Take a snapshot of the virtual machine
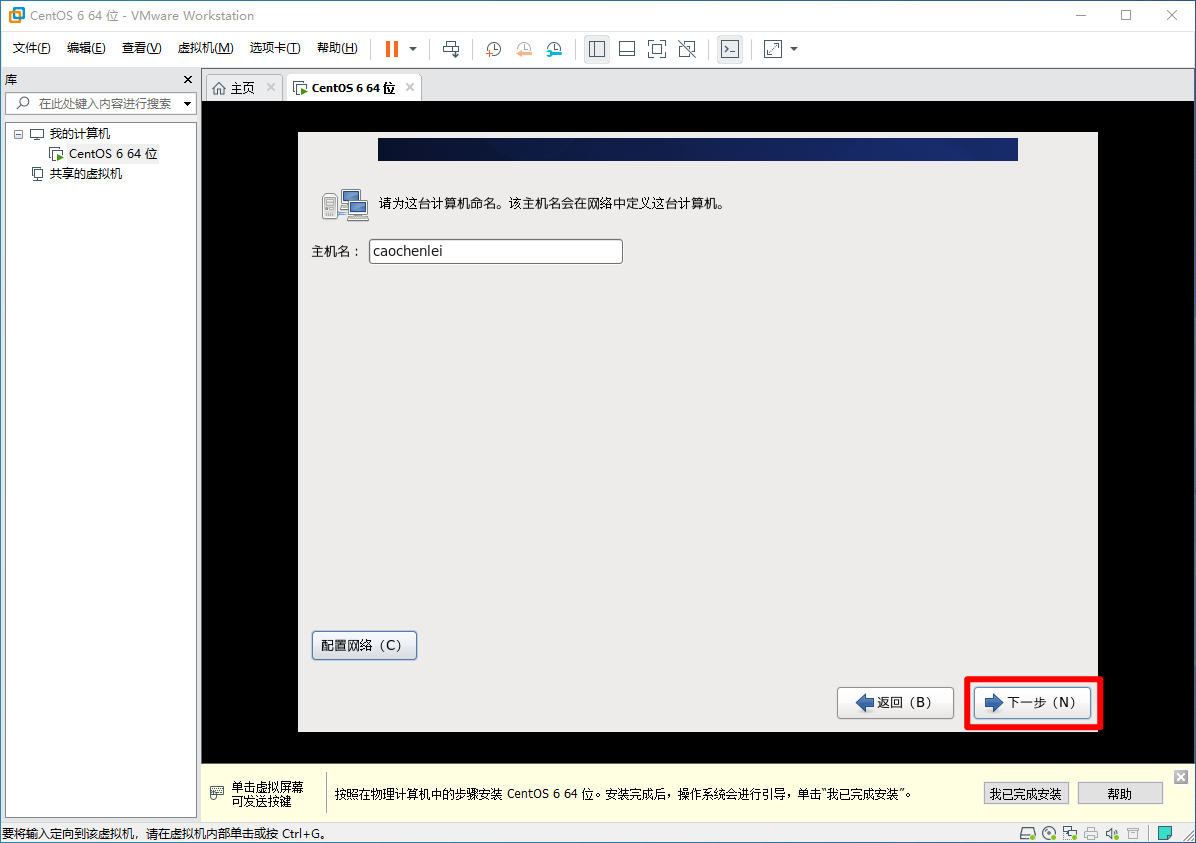The height and width of the screenshot is (843, 1196). [x=494, y=49]
